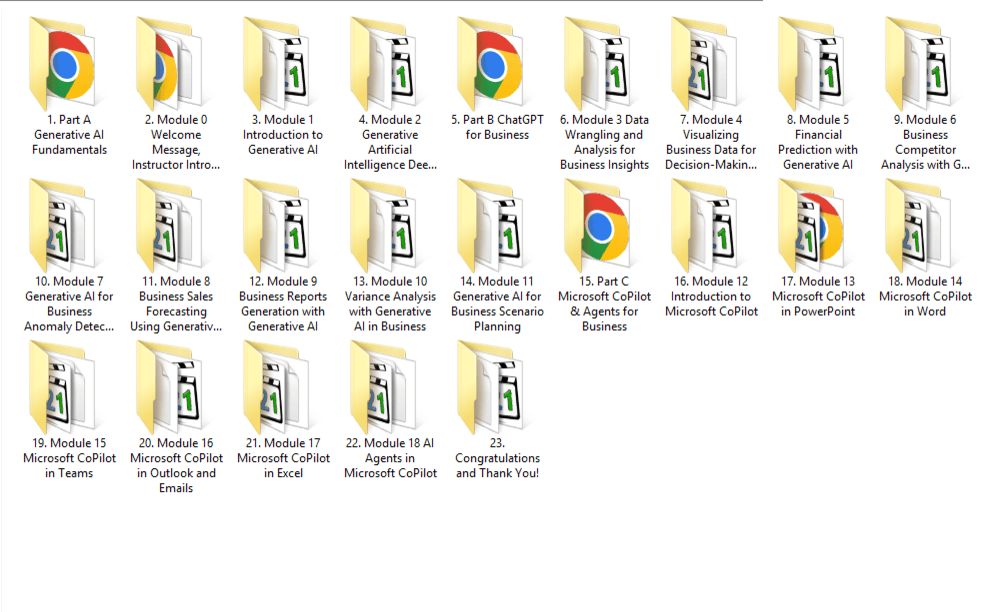Select the "6. Module 3 Data Wrangling" folder icon
The width and height of the screenshot is (987, 612).
[x=598, y=64]
